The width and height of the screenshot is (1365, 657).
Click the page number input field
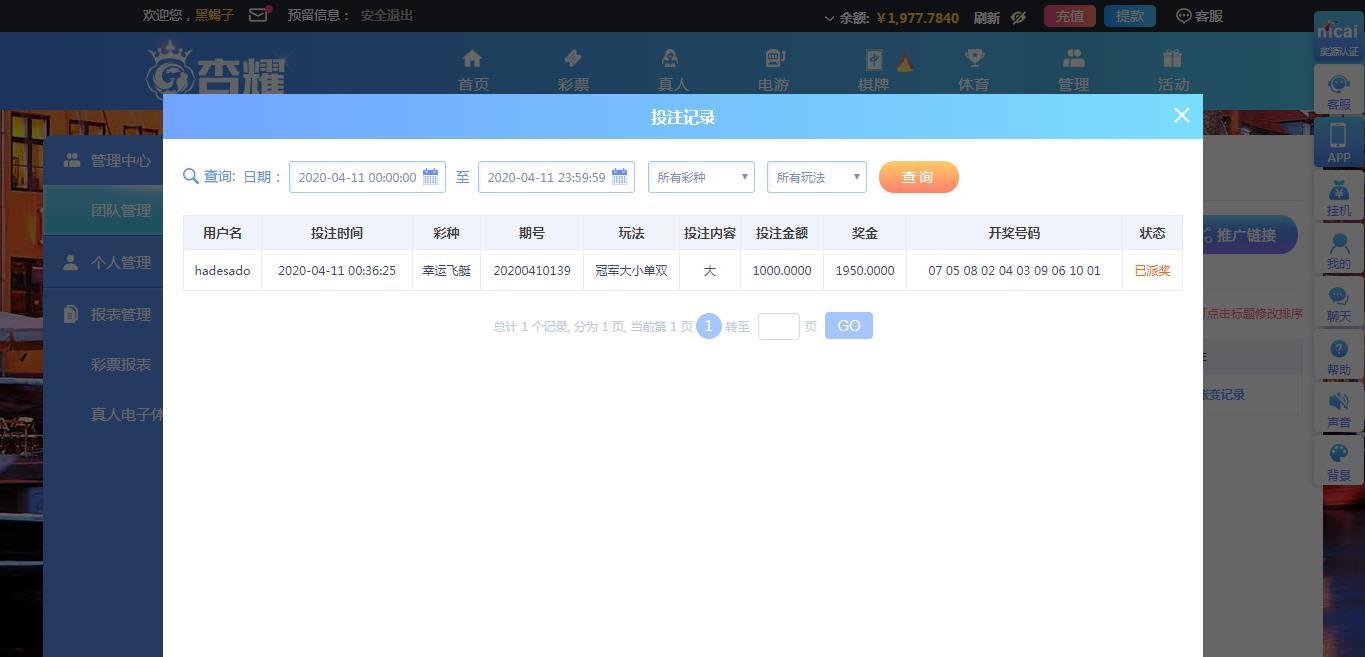tap(779, 326)
